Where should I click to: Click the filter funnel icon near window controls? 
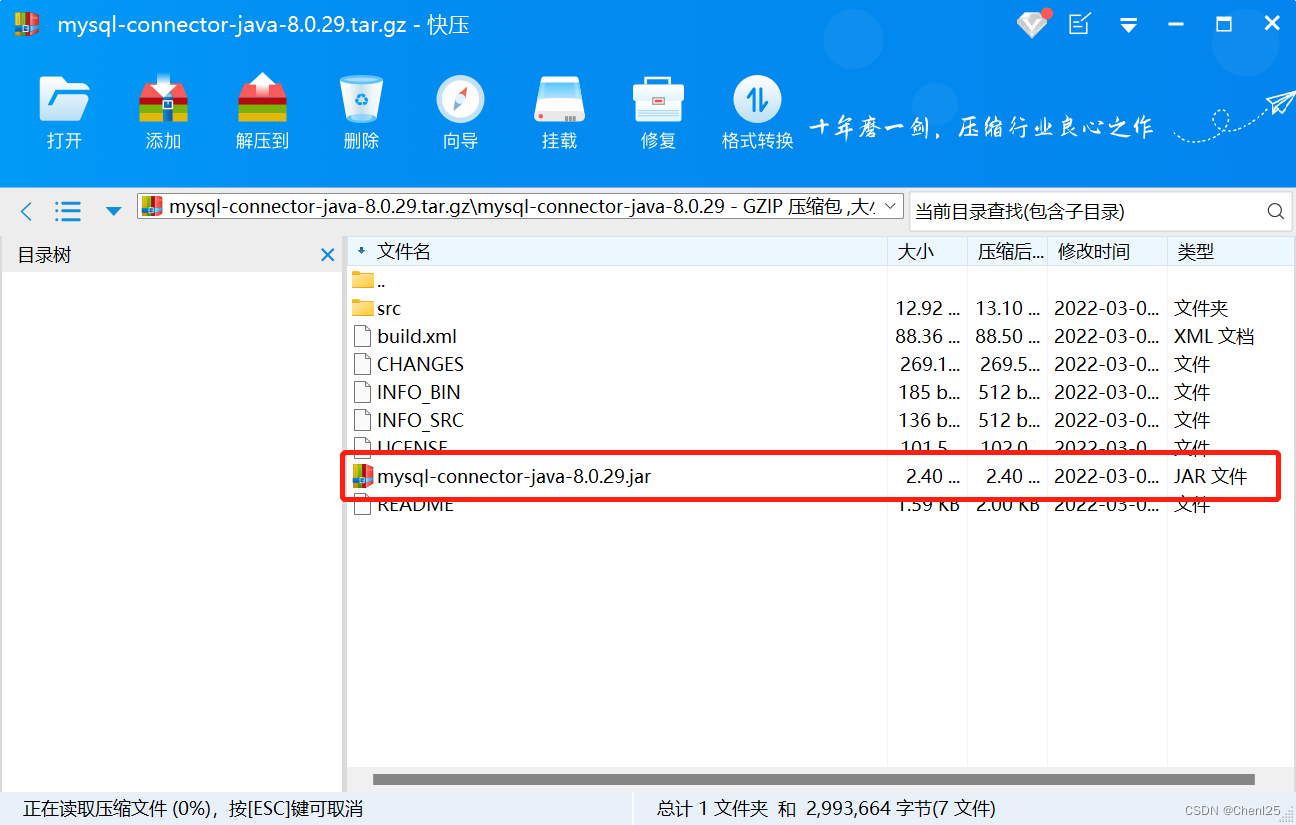(x=1128, y=24)
